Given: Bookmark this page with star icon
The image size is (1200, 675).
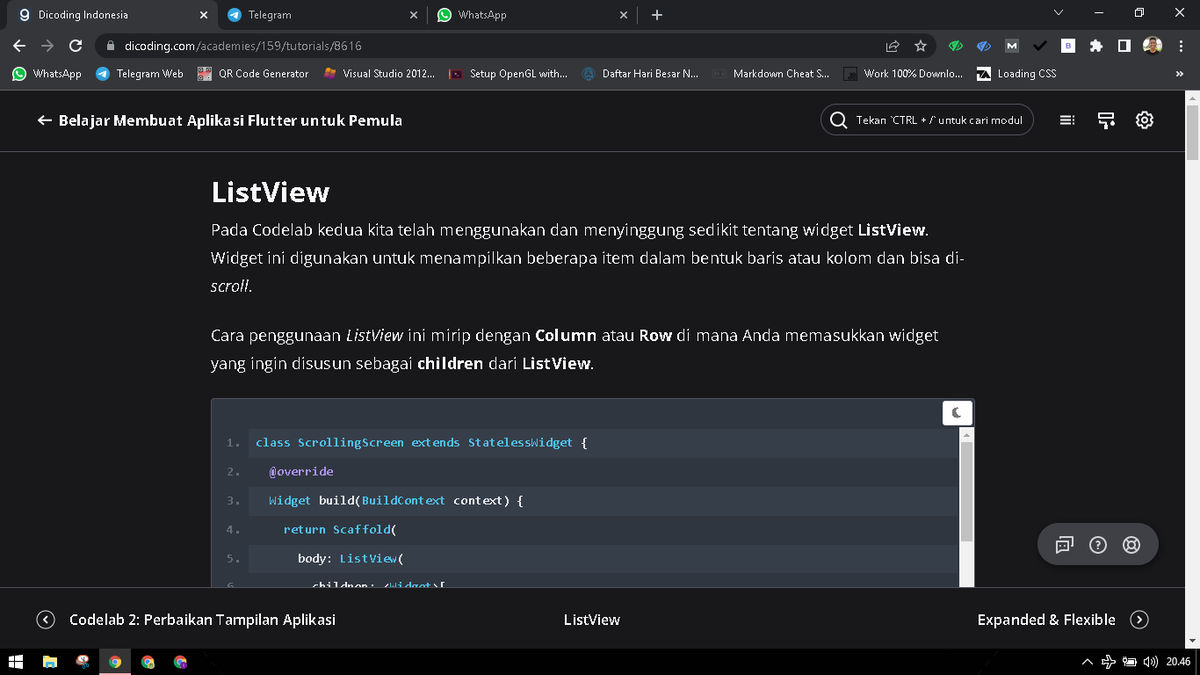Looking at the screenshot, I should tap(920, 46).
